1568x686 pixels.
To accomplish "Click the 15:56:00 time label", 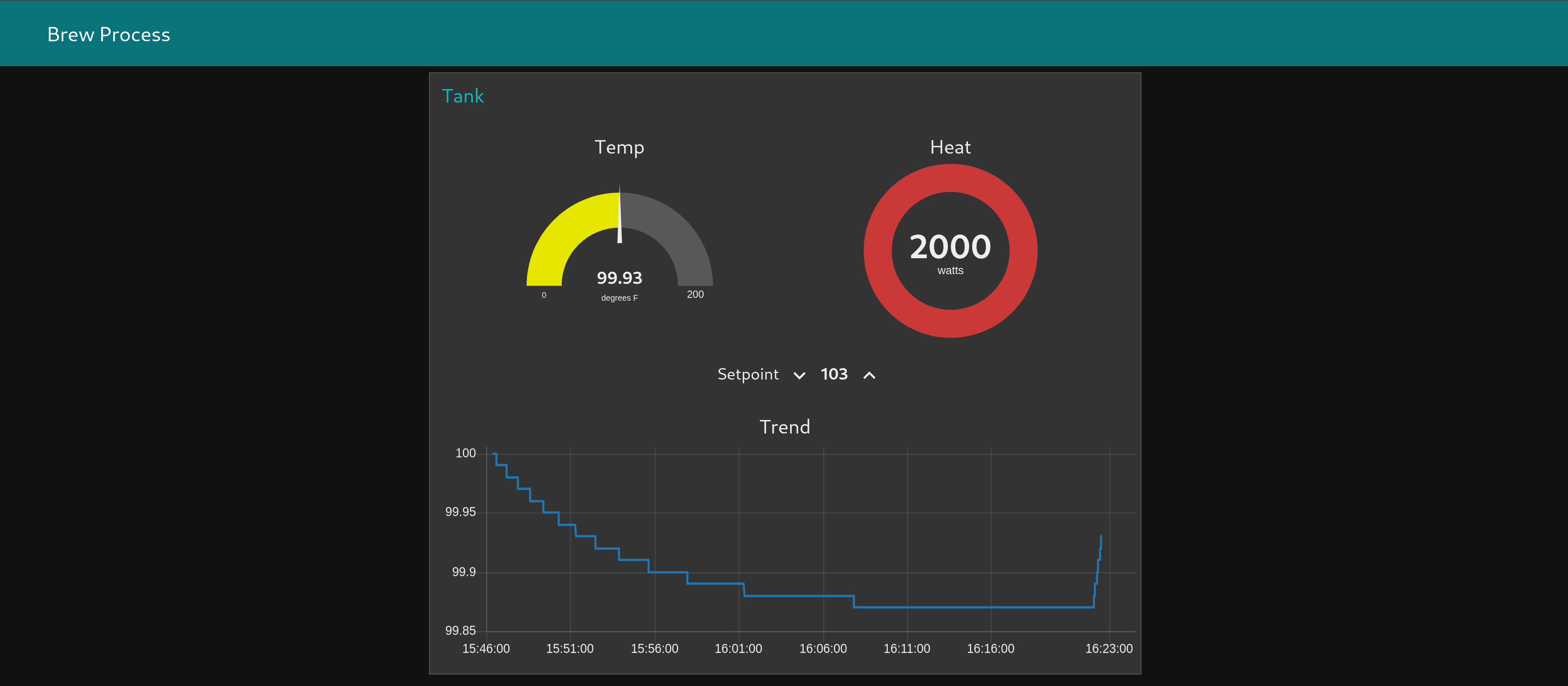I will pos(654,649).
